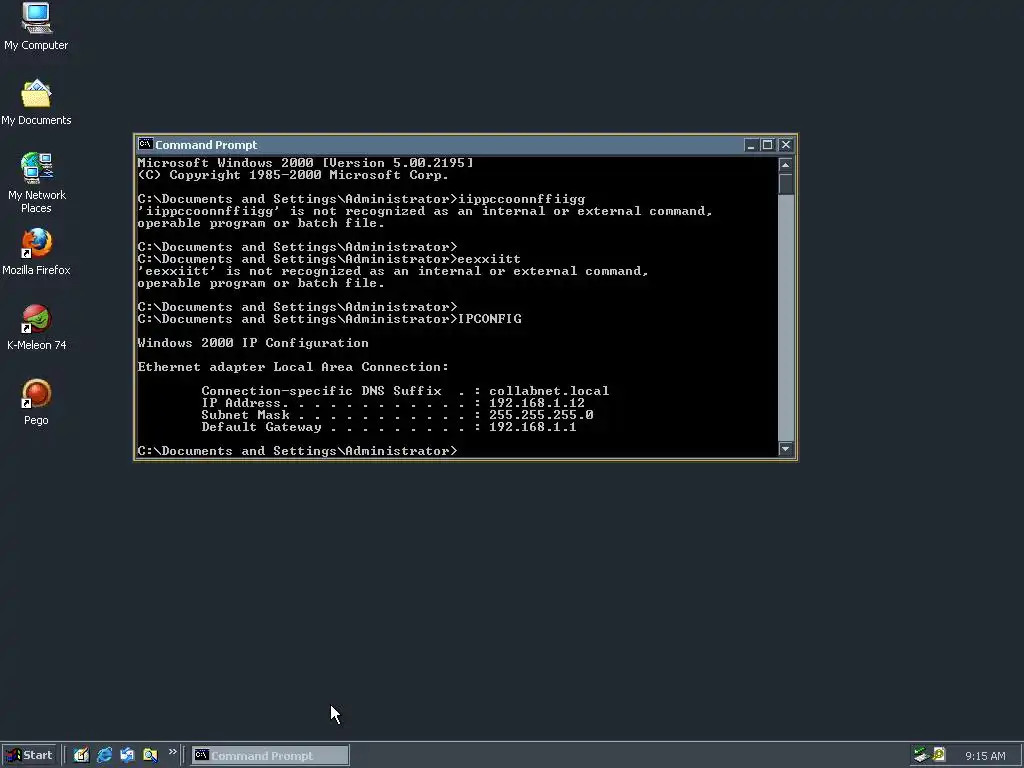Click the Copyright 1985-2000 Microsoft Corp line

(293, 175)
